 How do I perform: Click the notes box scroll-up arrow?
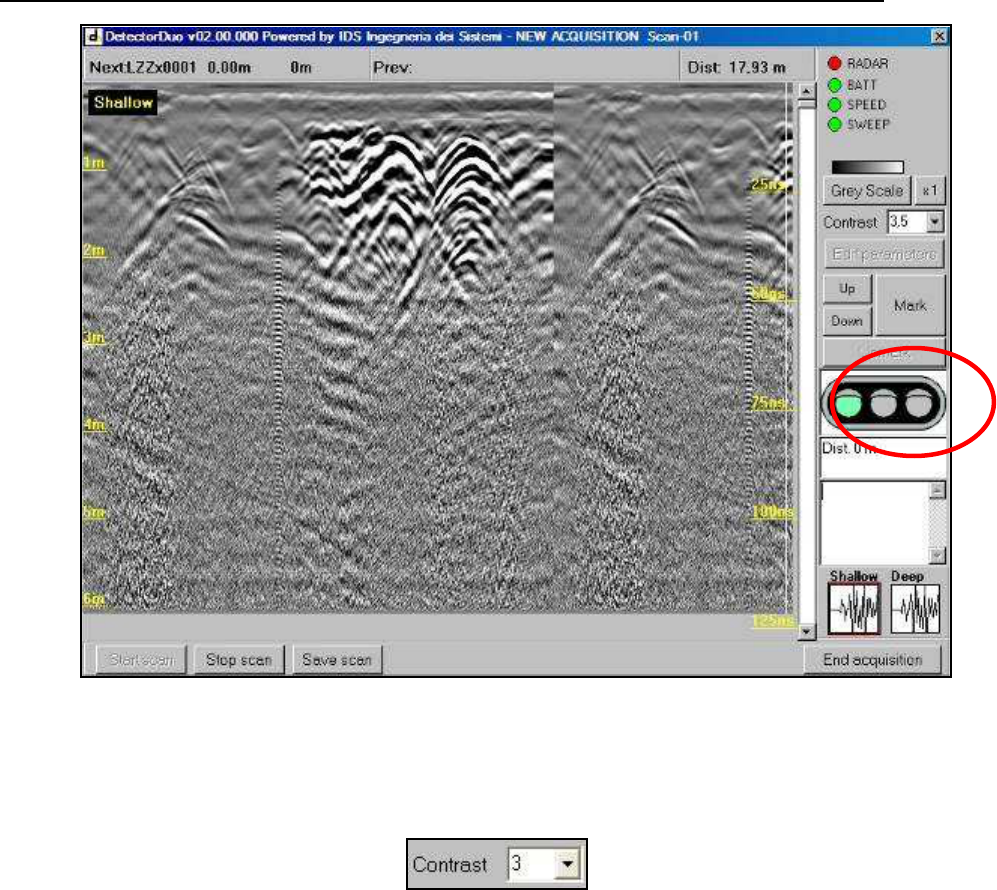[937, 490]
